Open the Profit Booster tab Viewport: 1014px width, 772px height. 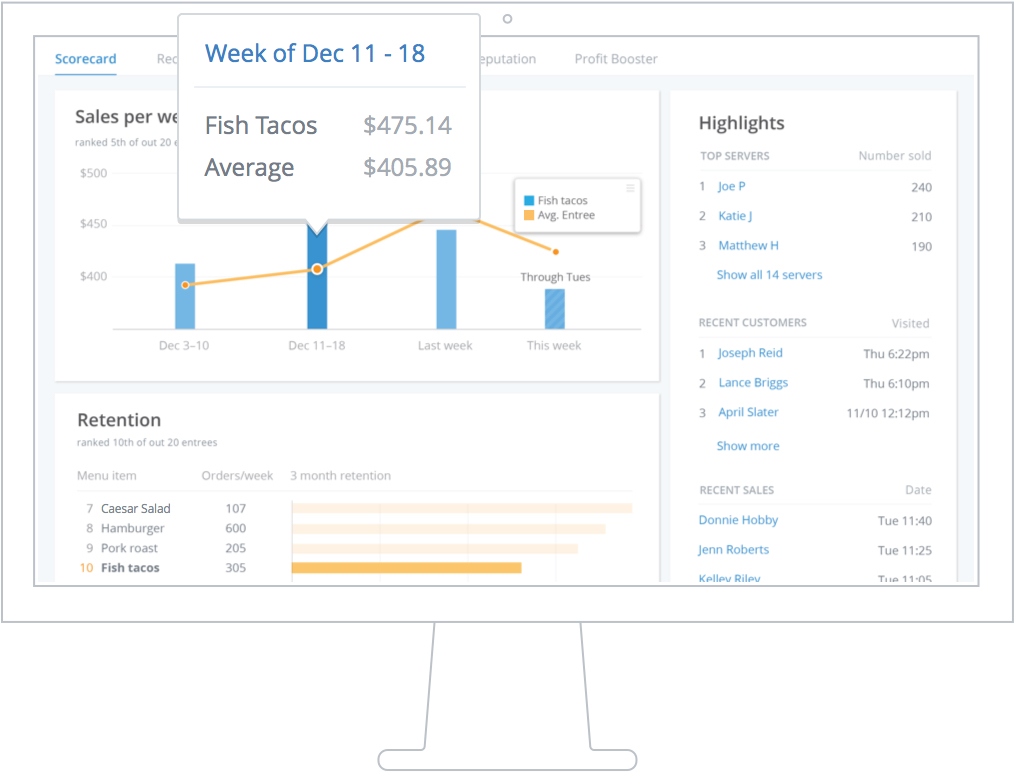pos(616,59)
